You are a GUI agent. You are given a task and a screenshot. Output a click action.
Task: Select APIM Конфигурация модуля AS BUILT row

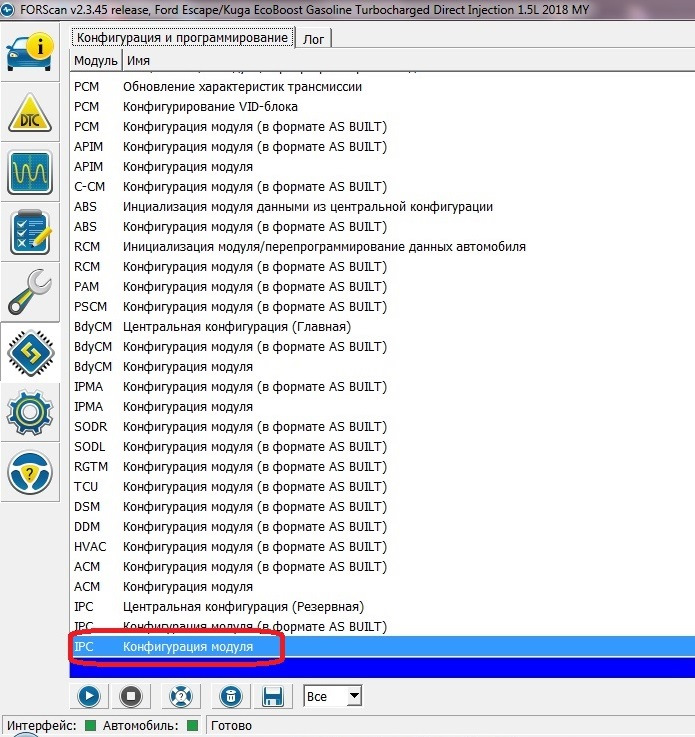click(x=382, y=147)
